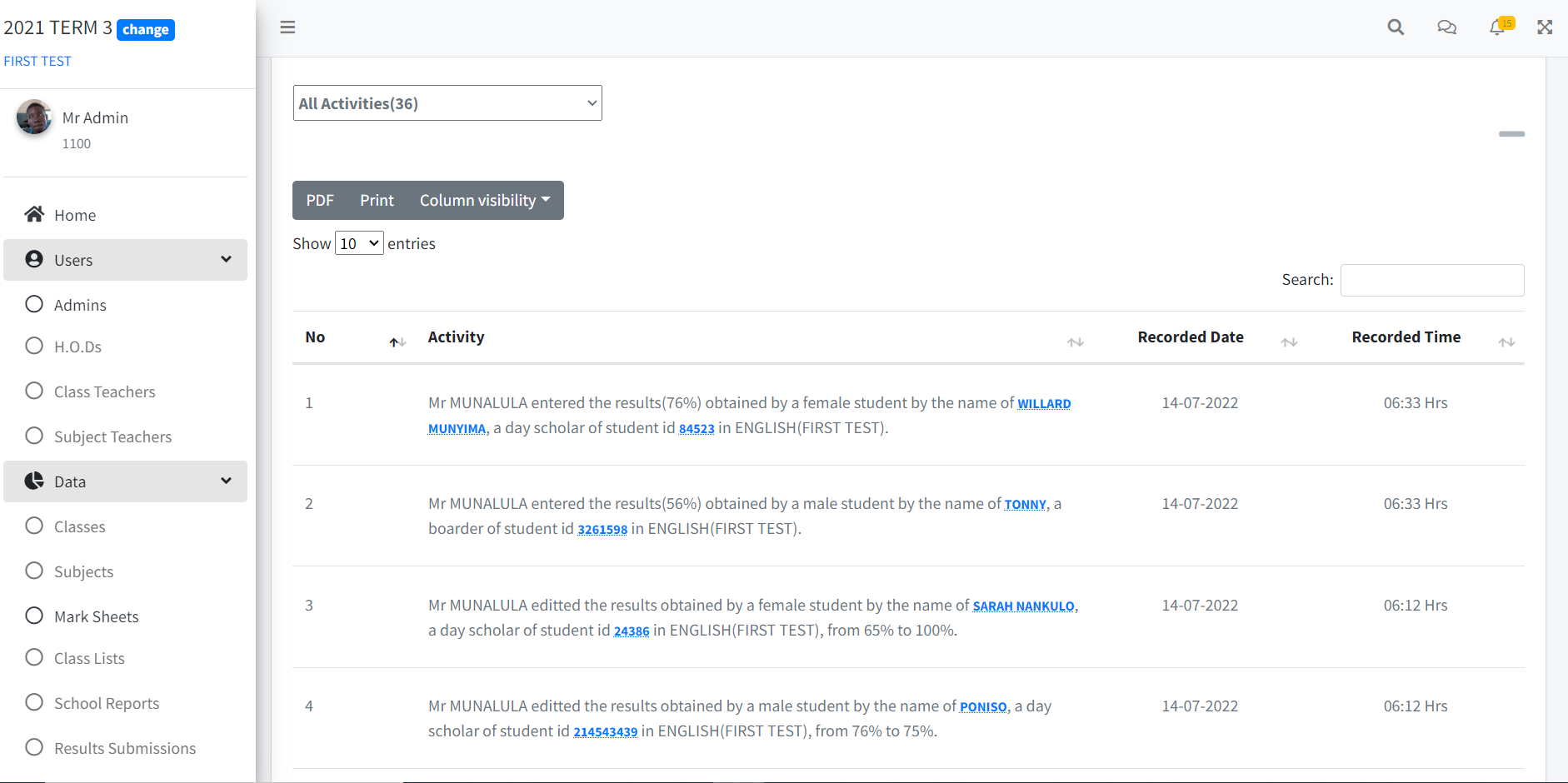
Task: Click the change term button
Action: [x=145, y=29]
